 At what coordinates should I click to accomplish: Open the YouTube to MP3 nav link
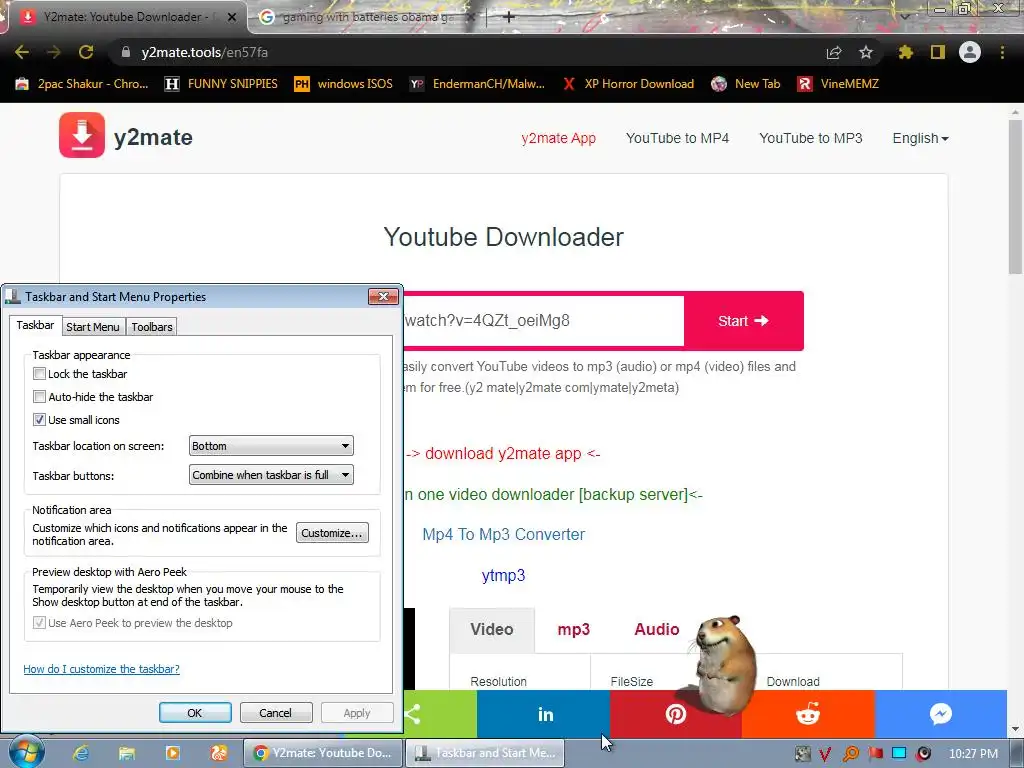(x=810, y=138)
